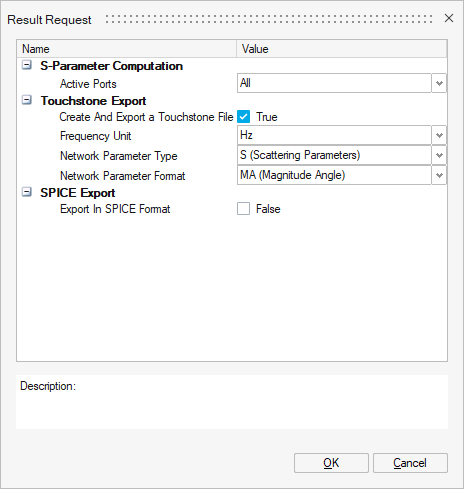Viewport: 464px width, 489px height.
Task: Enable Export In SPICE Format checkbox
Action: 244,209
